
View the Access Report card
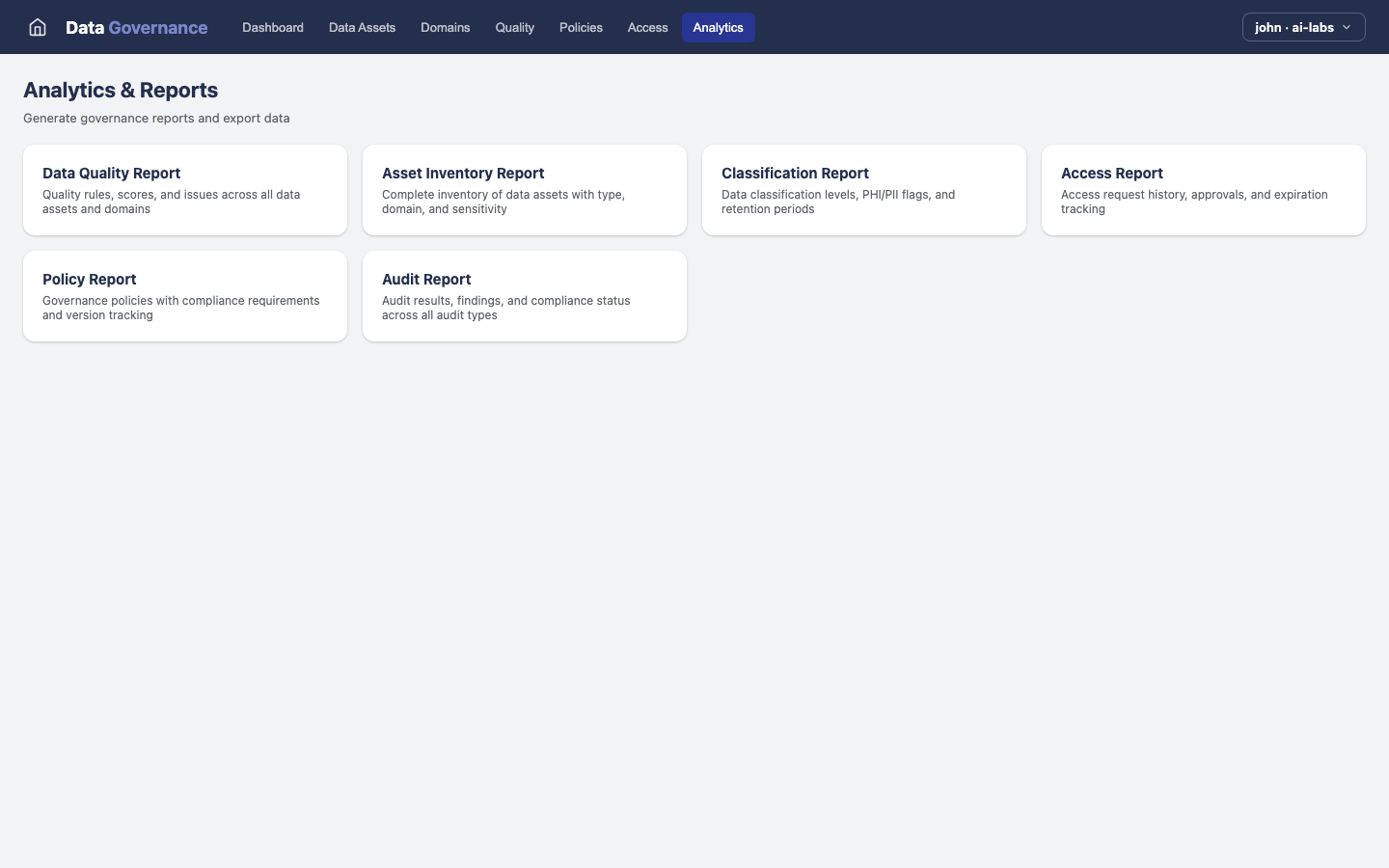point(1203,190)
